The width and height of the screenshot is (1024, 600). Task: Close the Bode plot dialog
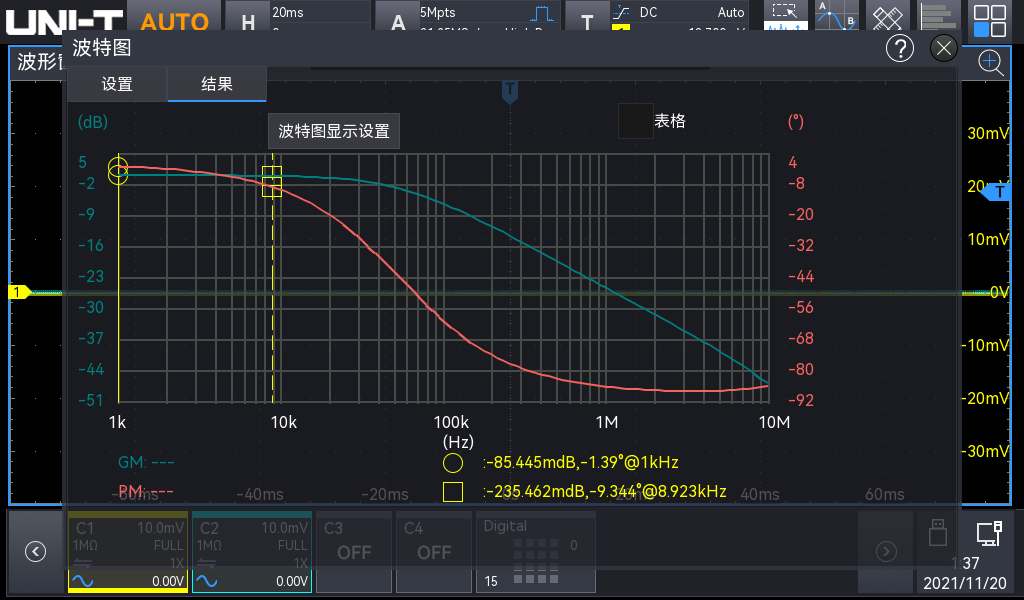tap(943, 48)
